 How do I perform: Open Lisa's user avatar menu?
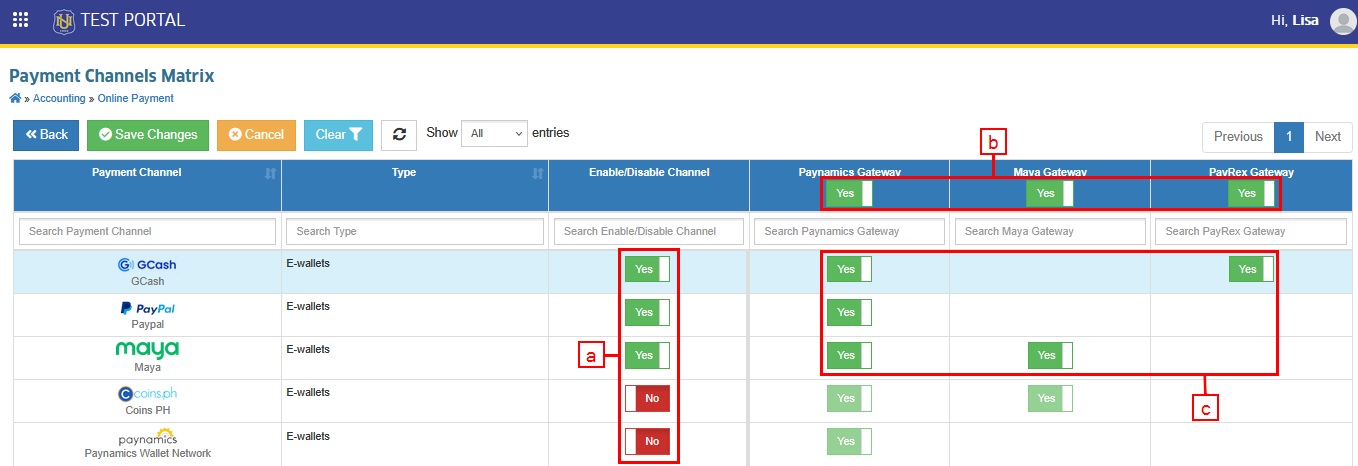tap(1343, 21)
